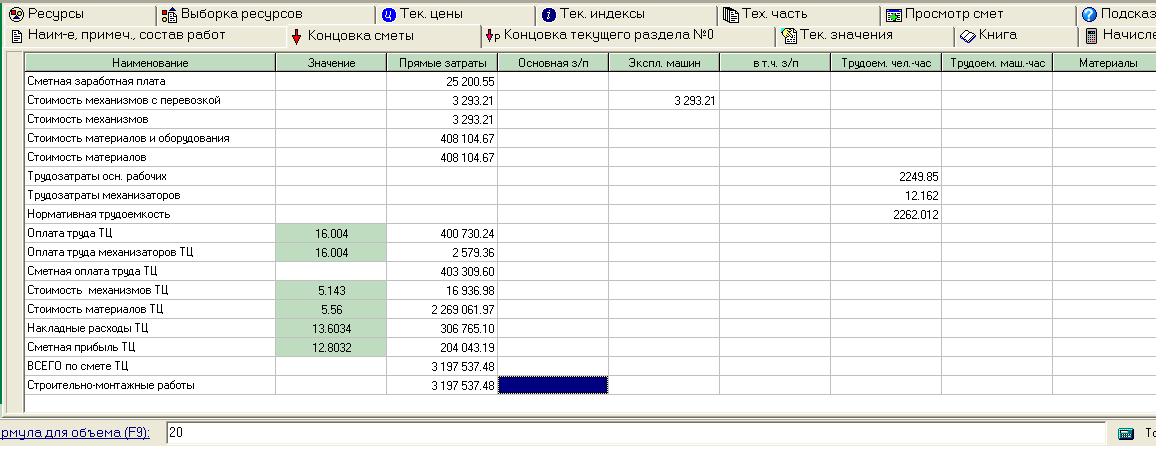Screen dimensions: 1171x457
Task: Click the calculator icon beside formula field
Action: 1125,434
